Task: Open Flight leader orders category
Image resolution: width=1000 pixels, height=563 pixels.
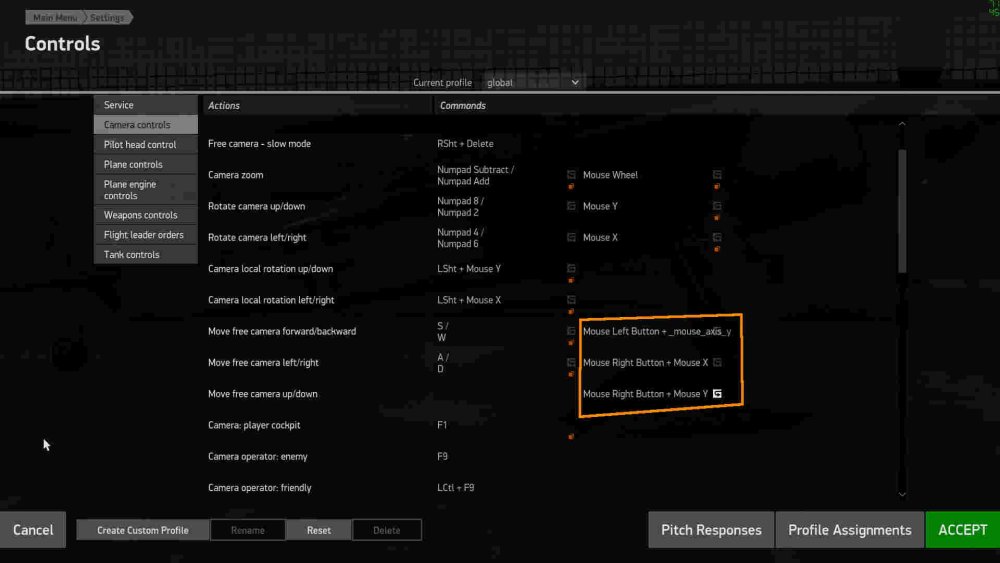Action: (x=145, y=235)
